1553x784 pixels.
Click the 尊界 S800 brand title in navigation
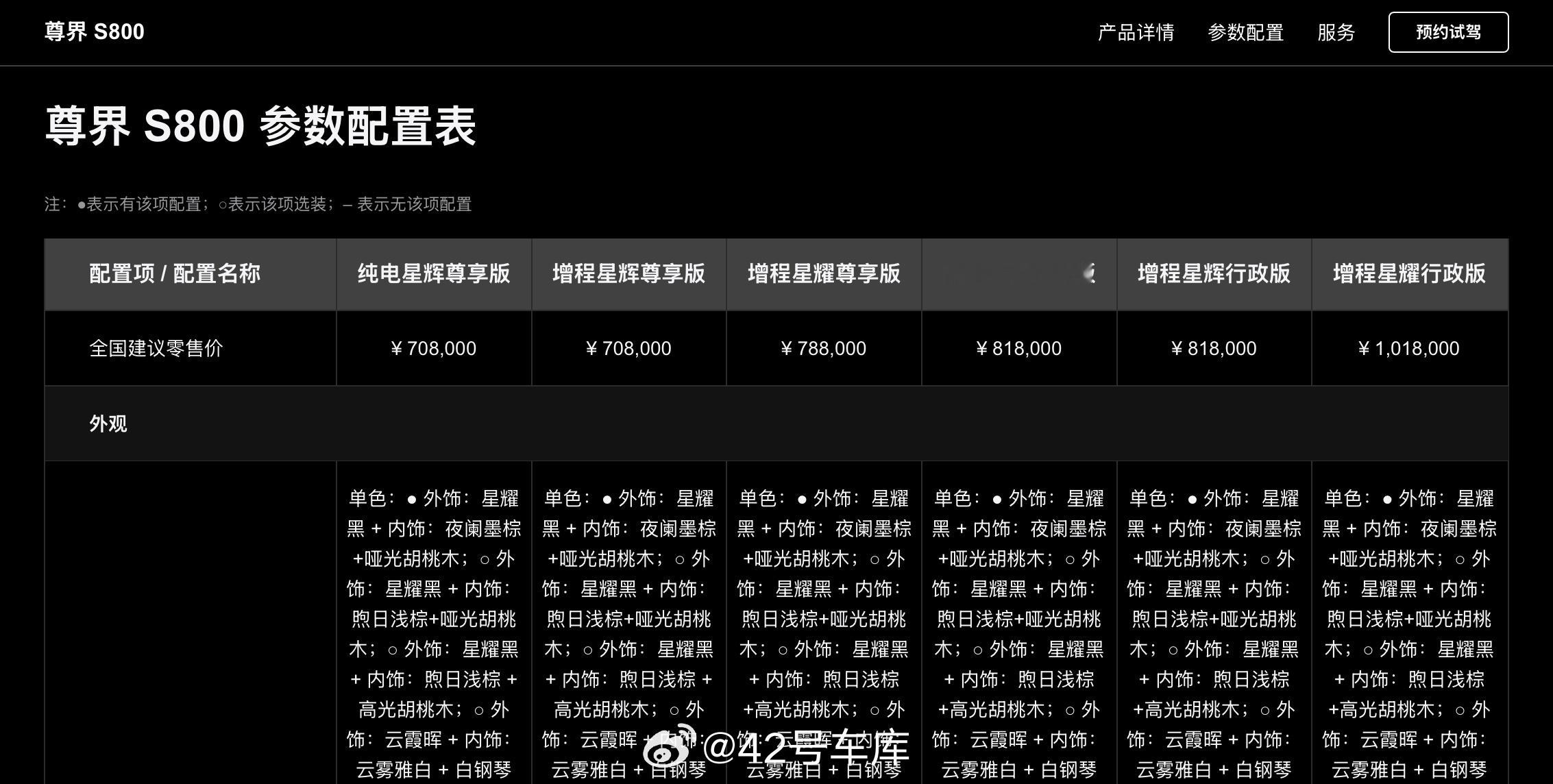(95, 32)
